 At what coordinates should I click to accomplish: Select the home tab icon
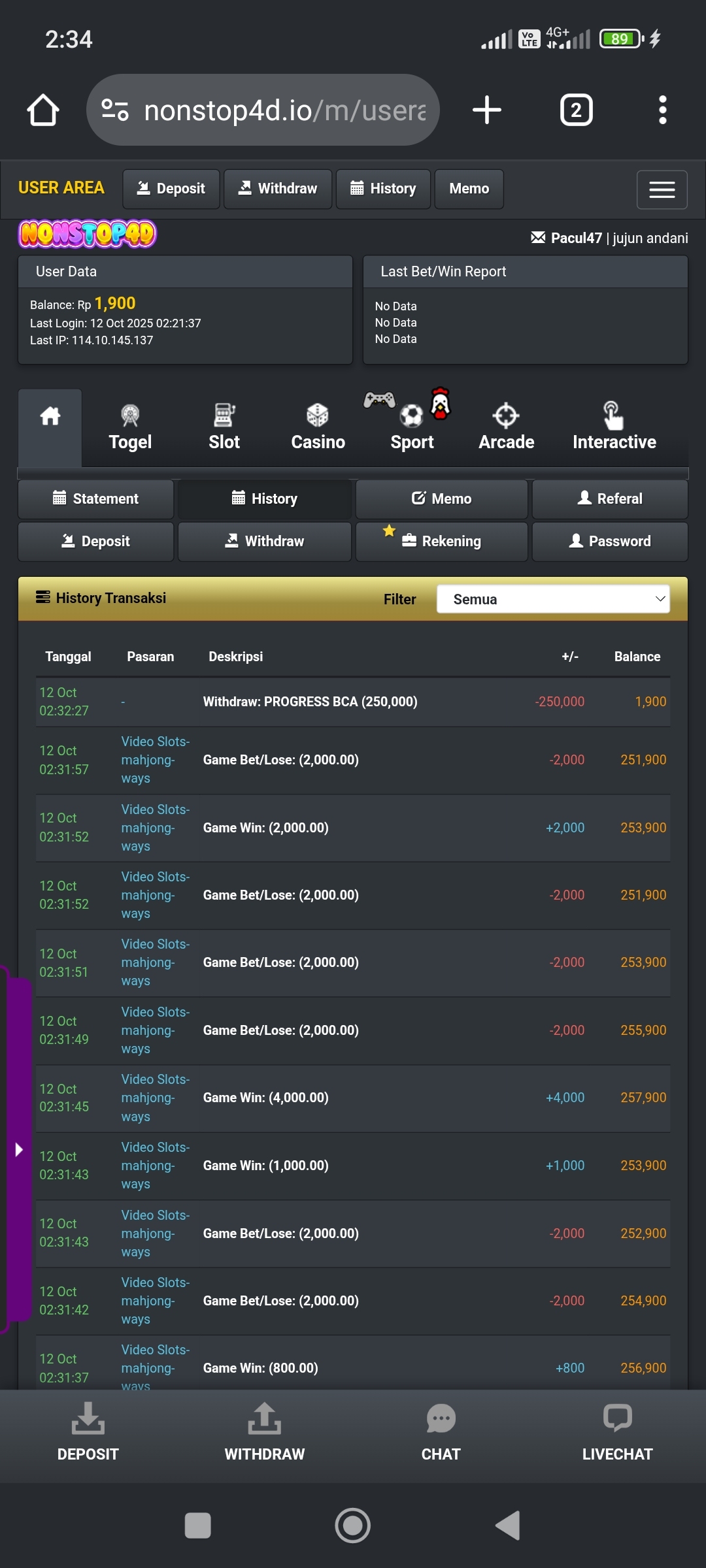[x=50, y=417]
